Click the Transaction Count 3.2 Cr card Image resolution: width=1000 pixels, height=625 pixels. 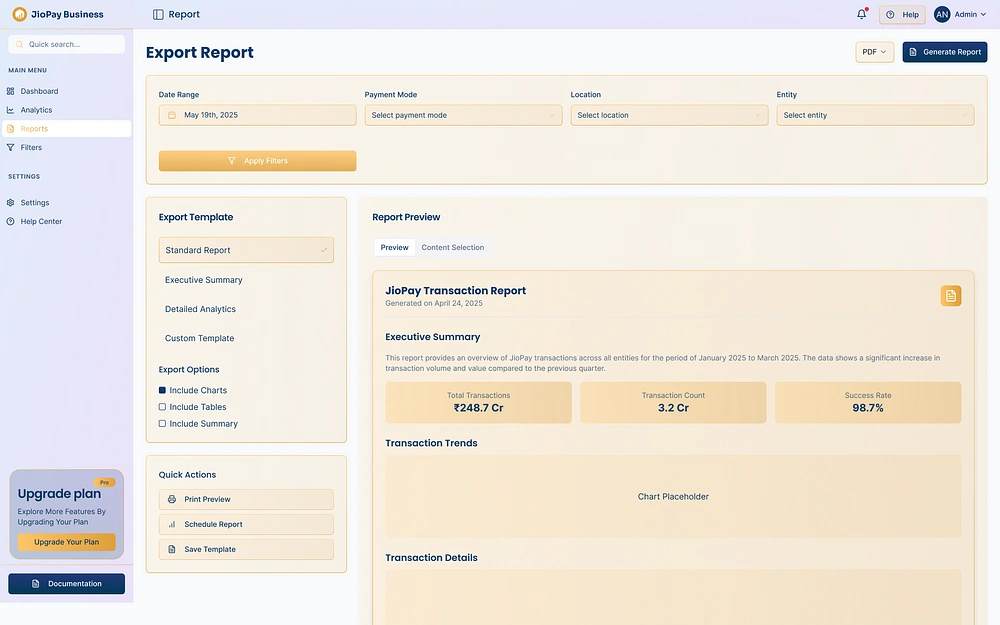(673, 402)
